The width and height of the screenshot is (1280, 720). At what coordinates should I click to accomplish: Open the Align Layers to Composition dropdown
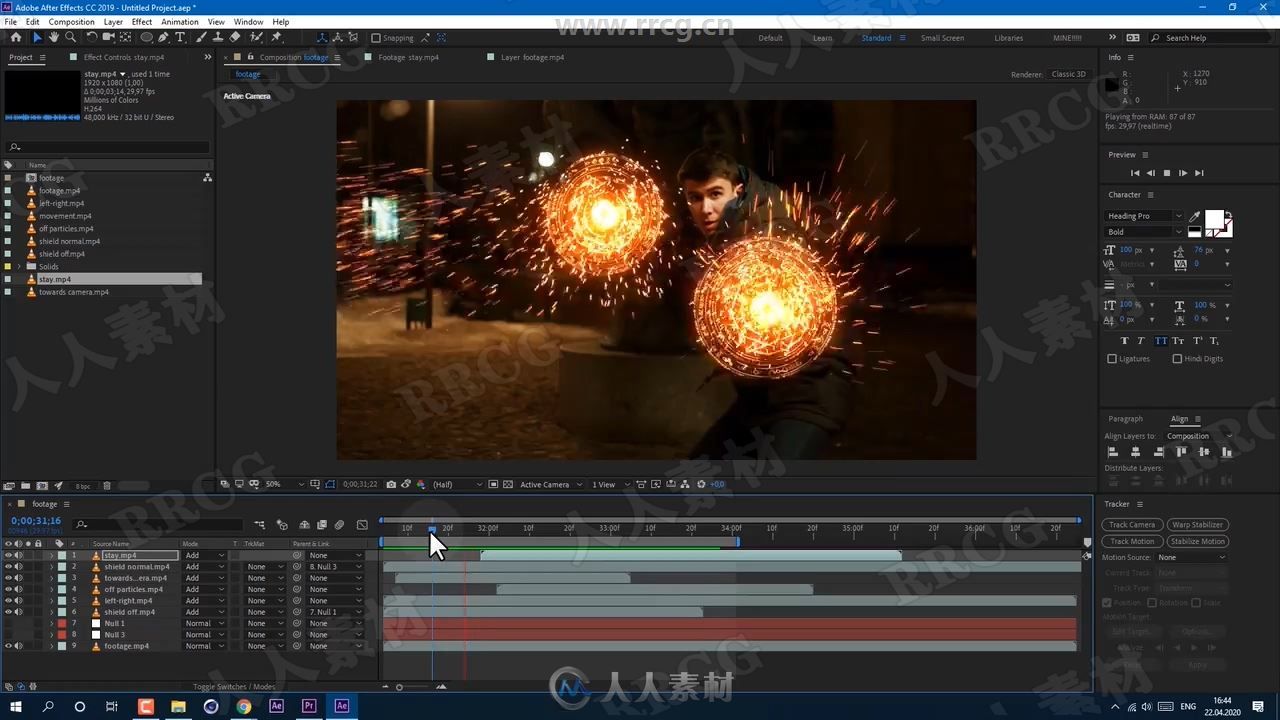point(1199,436)
